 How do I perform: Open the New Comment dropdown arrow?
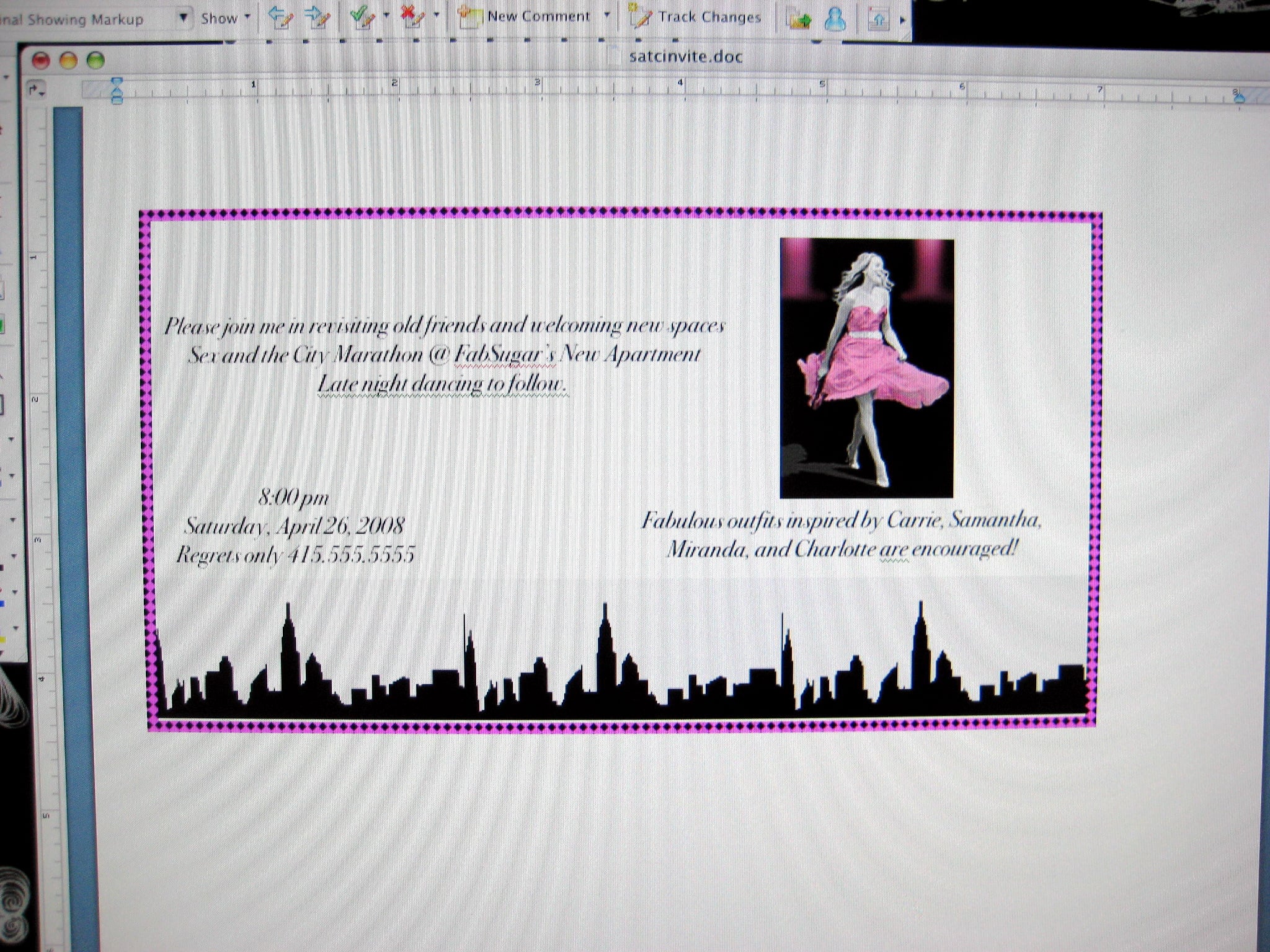607,15
